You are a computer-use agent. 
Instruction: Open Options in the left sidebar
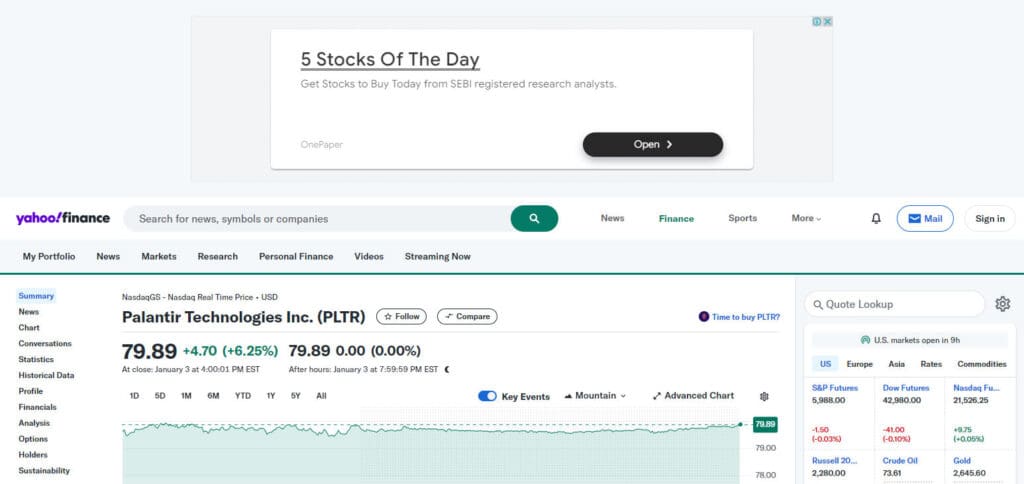(x=33, y=439)
